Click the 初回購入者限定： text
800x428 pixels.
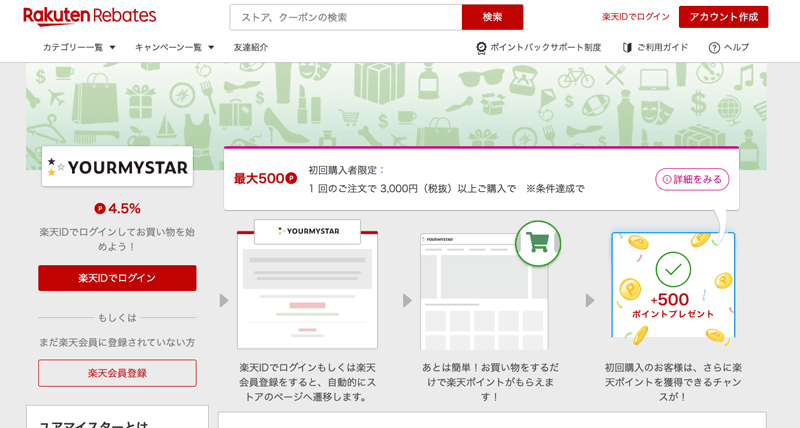[x=347, y=170]
